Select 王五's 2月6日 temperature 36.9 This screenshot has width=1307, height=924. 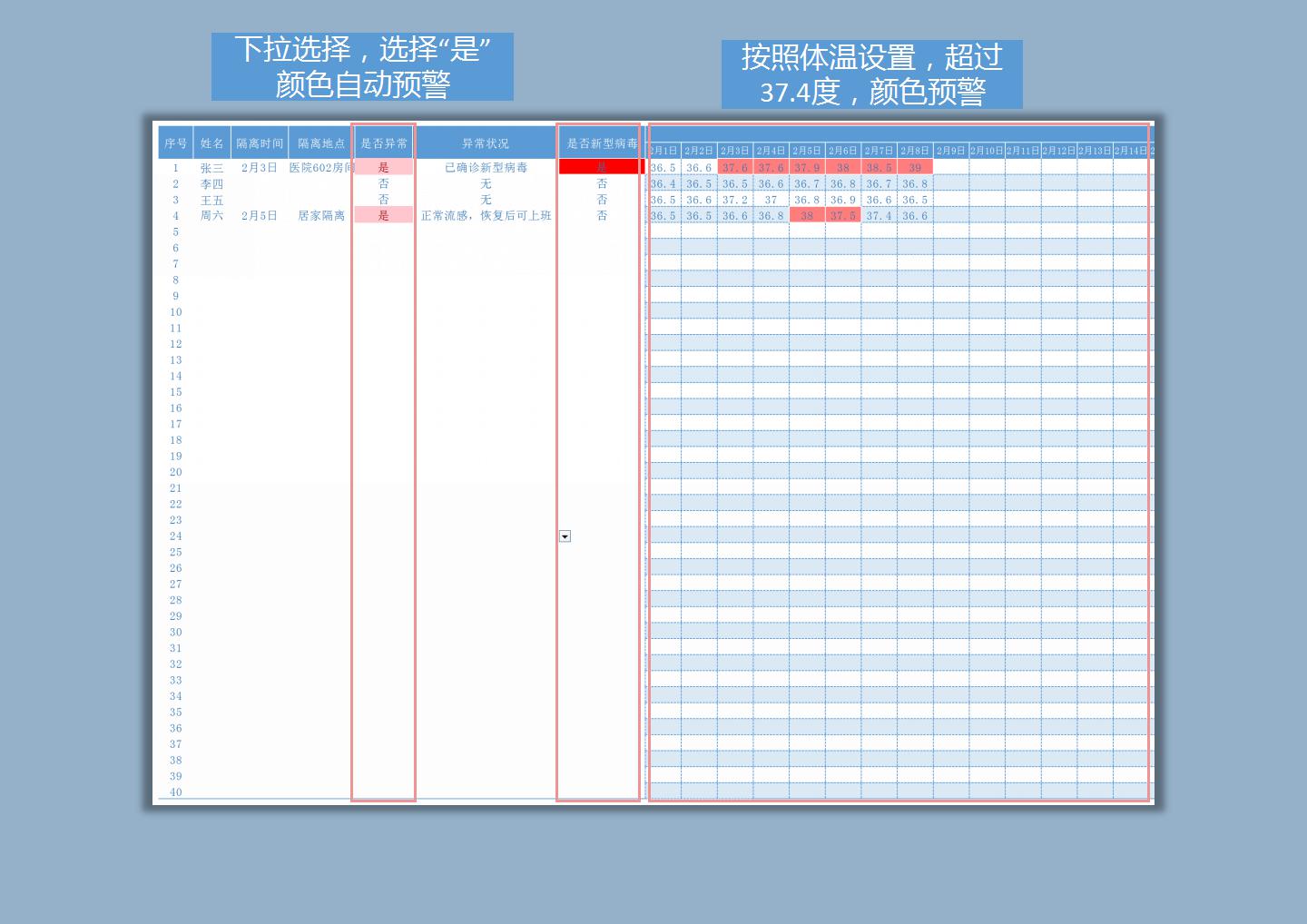pyautogui.click(x=842, y=200)
